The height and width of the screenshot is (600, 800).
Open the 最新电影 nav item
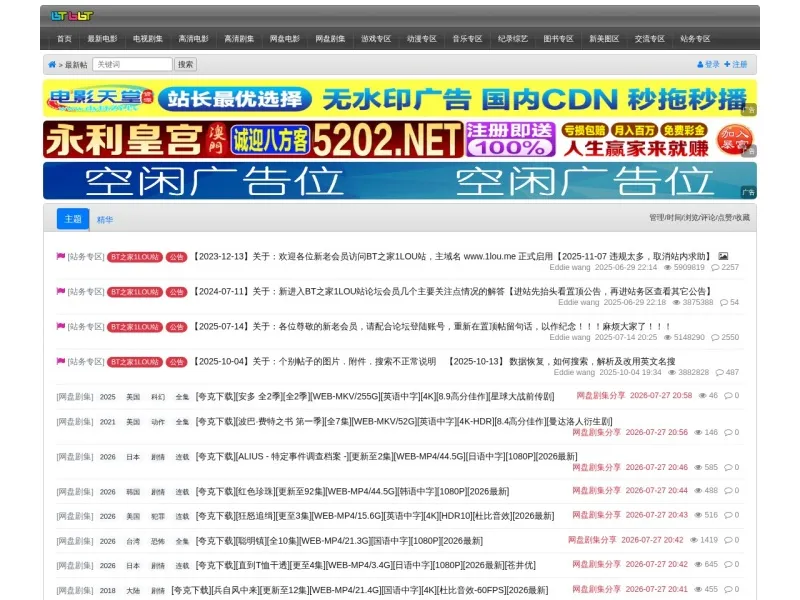[x=102, y=39]
